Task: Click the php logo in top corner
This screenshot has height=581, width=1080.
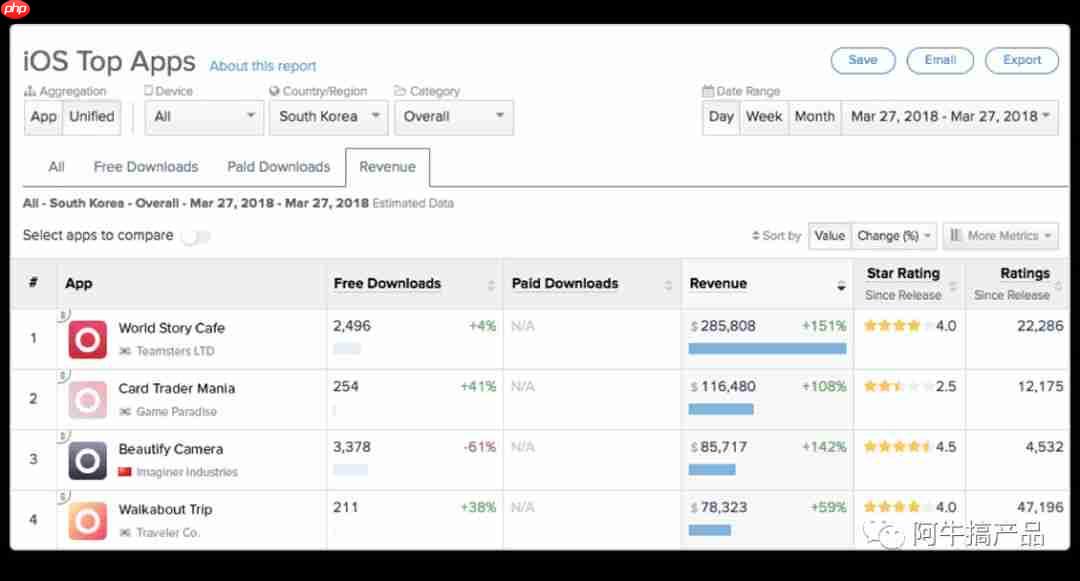Action: pyautogui.click(x=15, y=9)
